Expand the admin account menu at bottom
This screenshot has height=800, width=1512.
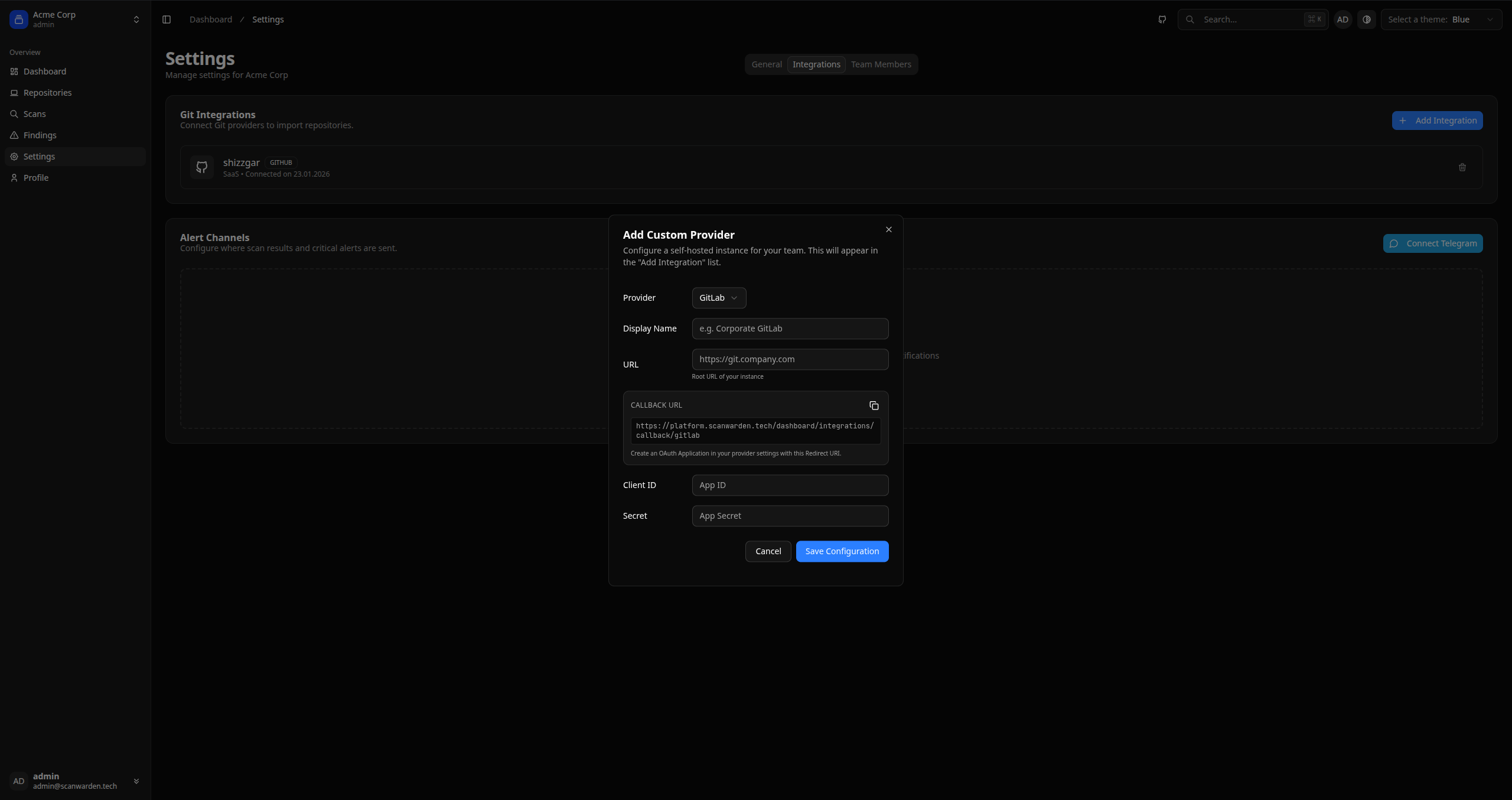coord(136,781)
